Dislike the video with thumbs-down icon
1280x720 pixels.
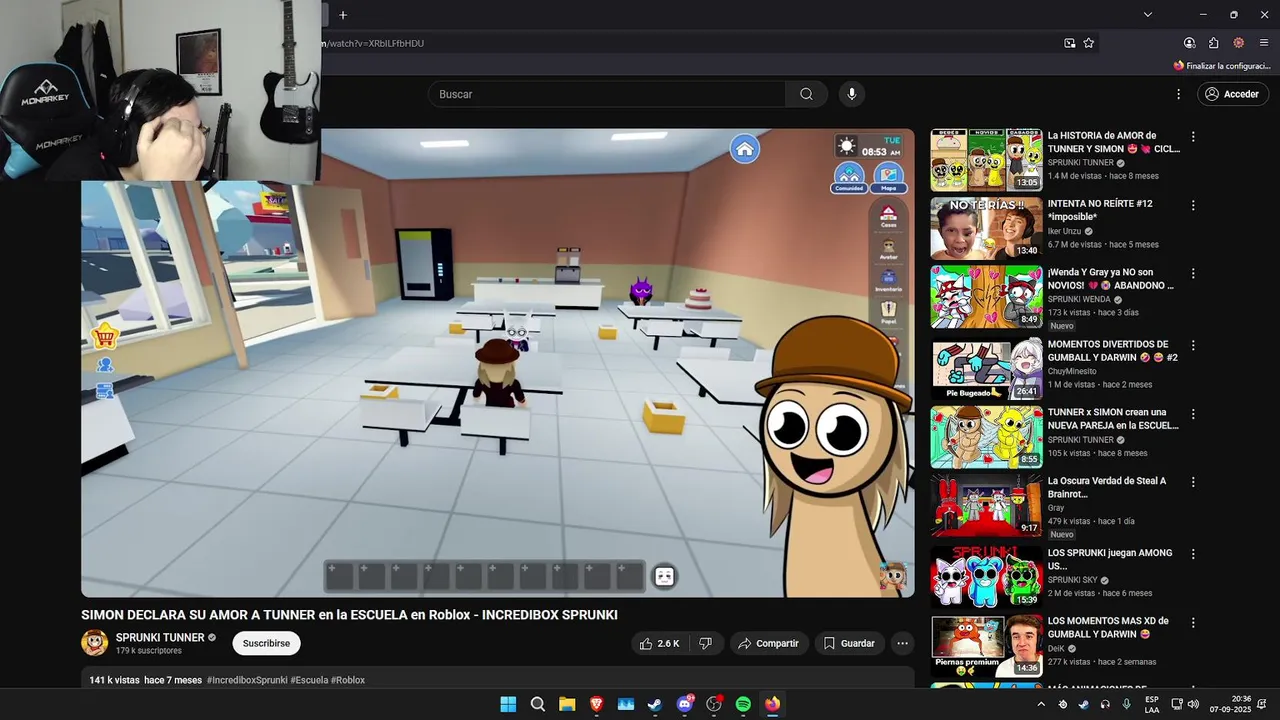point(705,643)
